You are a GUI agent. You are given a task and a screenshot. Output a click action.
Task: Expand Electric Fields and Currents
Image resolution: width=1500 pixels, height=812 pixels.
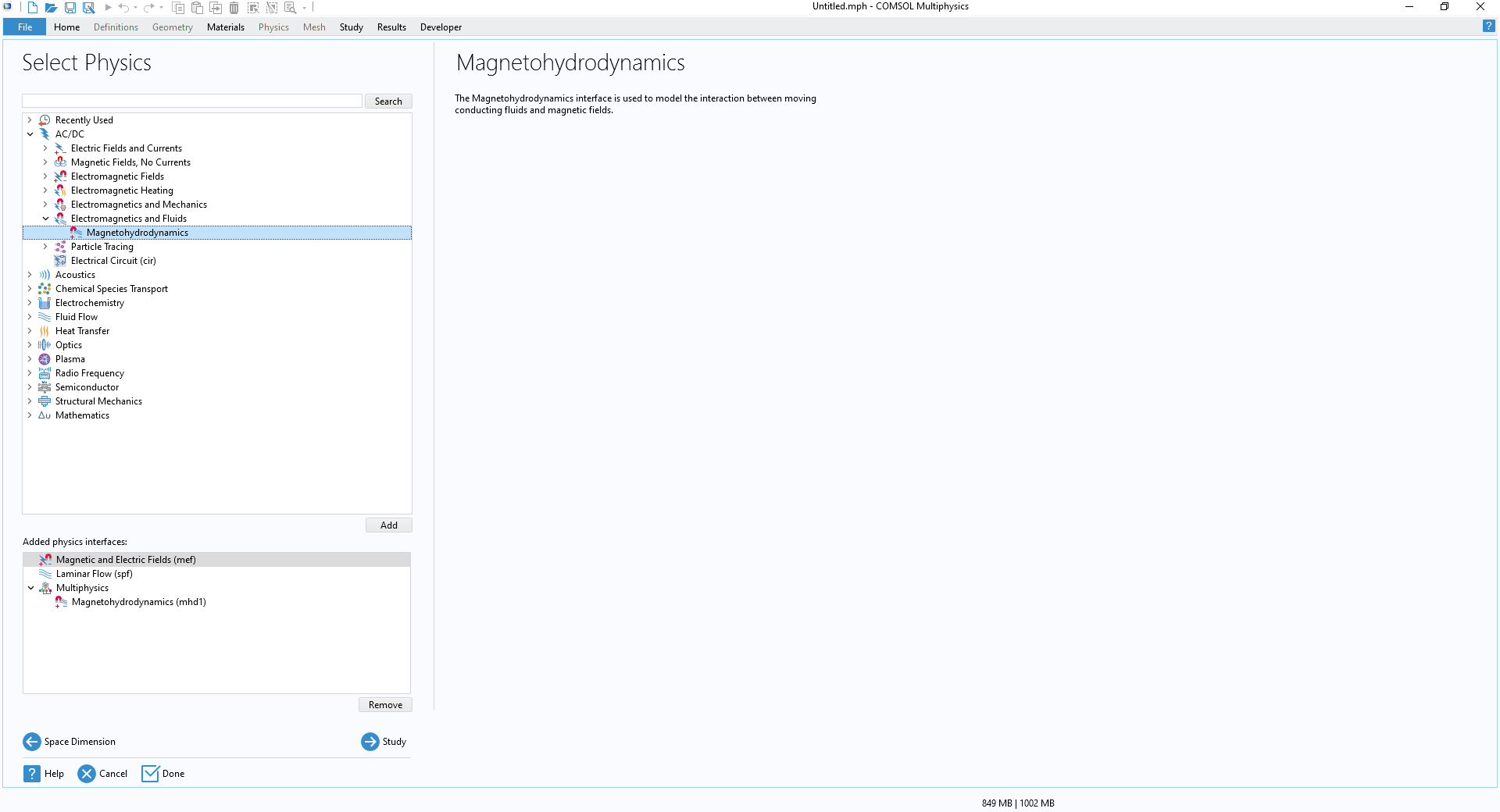coord(45,148)
